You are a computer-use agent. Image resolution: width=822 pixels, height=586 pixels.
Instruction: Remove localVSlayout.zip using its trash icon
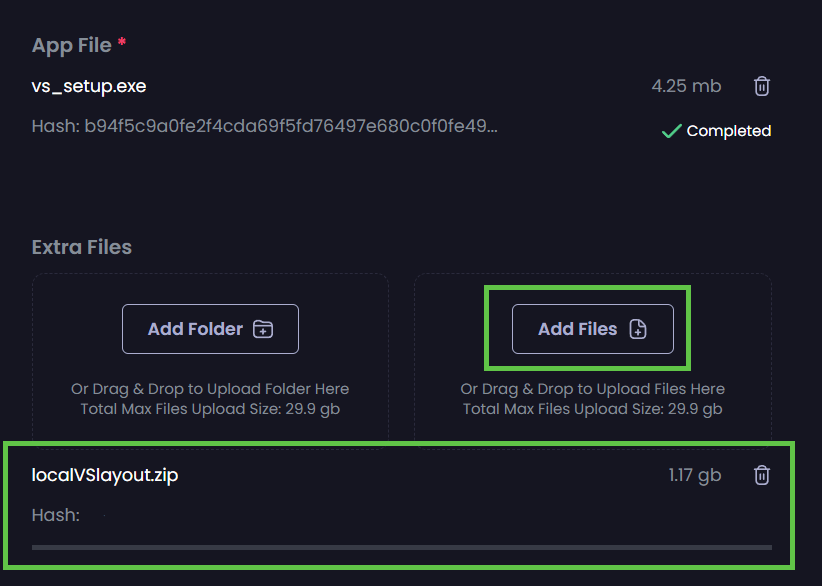click(762, 475)
